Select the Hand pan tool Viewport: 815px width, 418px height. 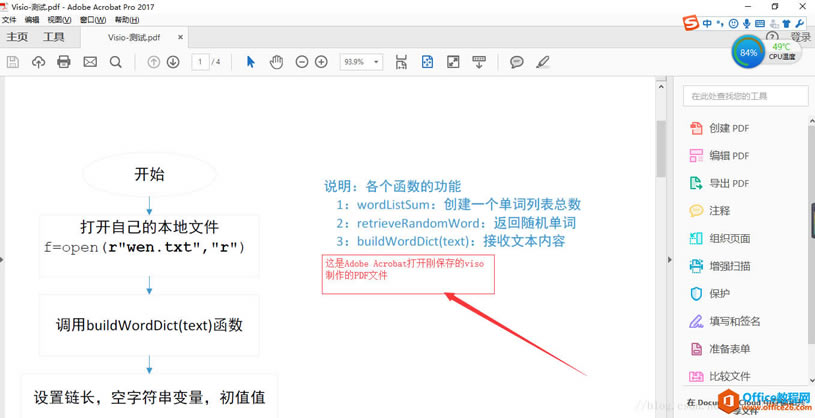(x=276, y=62)
